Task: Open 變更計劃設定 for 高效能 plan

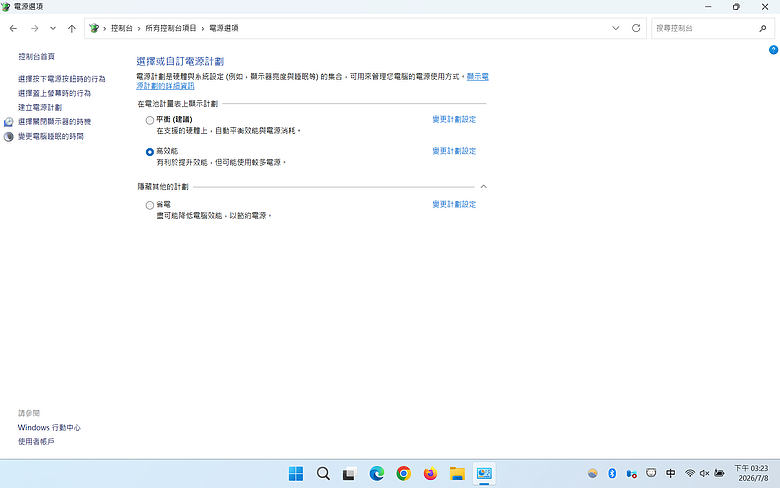Action: point(454,151)
